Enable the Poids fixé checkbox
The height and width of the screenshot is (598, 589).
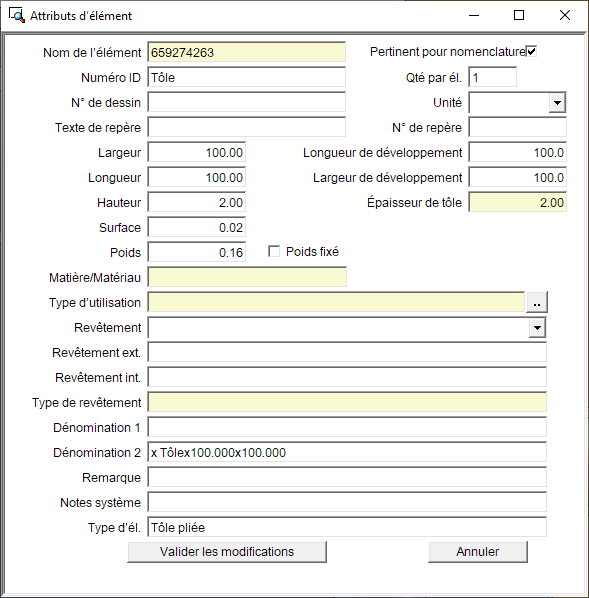(274, 251)
